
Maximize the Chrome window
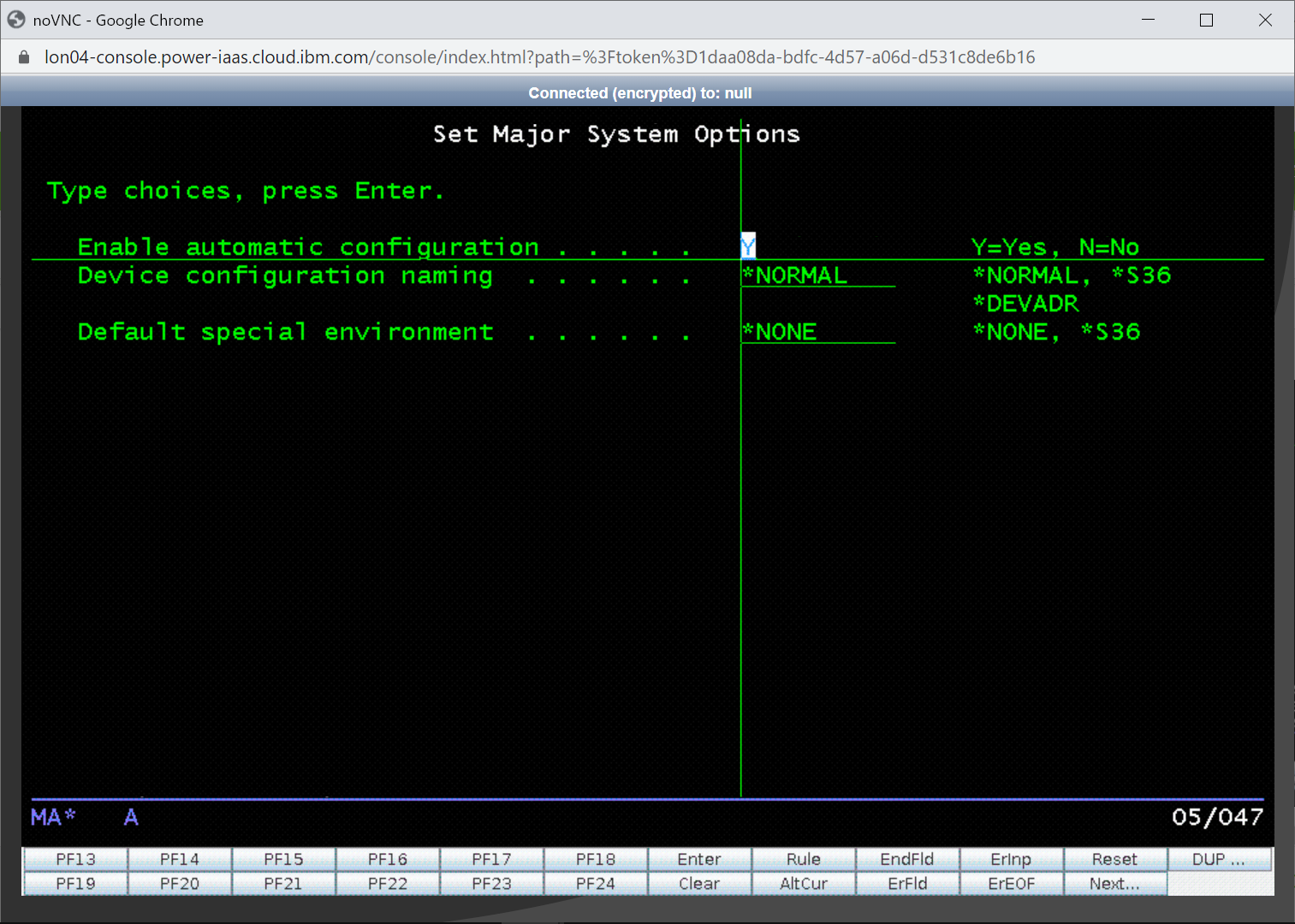[1207, 20]
